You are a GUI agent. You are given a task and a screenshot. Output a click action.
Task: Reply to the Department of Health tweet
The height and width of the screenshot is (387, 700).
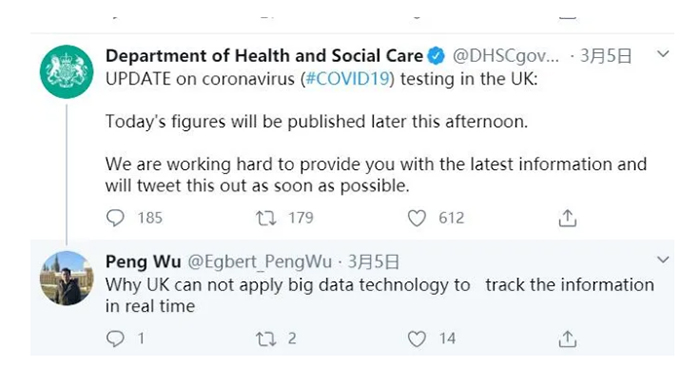115,218
